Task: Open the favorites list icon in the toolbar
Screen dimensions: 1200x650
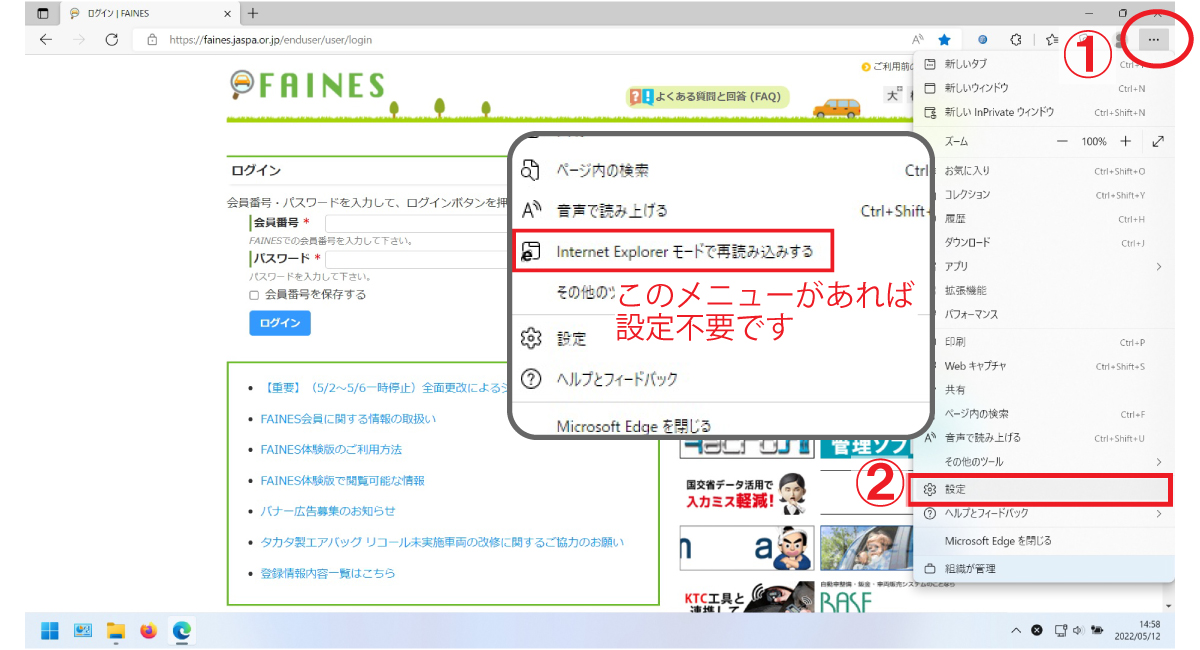Action: pos(1052,40)
